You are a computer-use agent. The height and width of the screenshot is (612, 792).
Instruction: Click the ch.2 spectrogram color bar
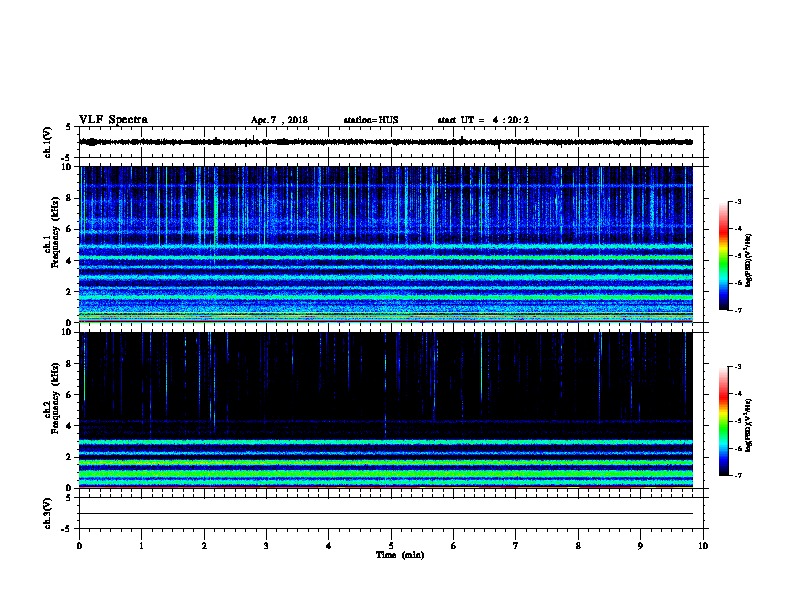[723, 421]
